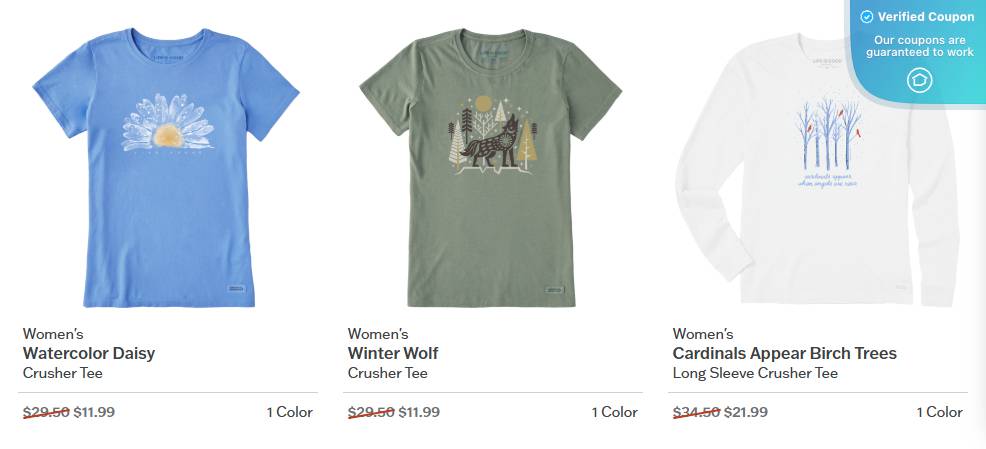Click "1 Color" for Watercolor Daisy
986x449 pixels.
(289, 411)
